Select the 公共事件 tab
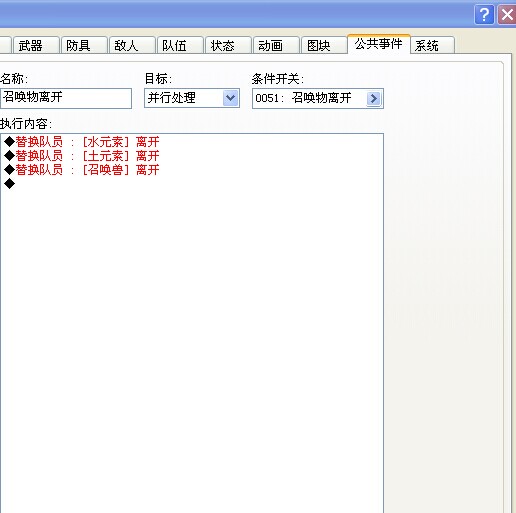 (x=379, y=44)
